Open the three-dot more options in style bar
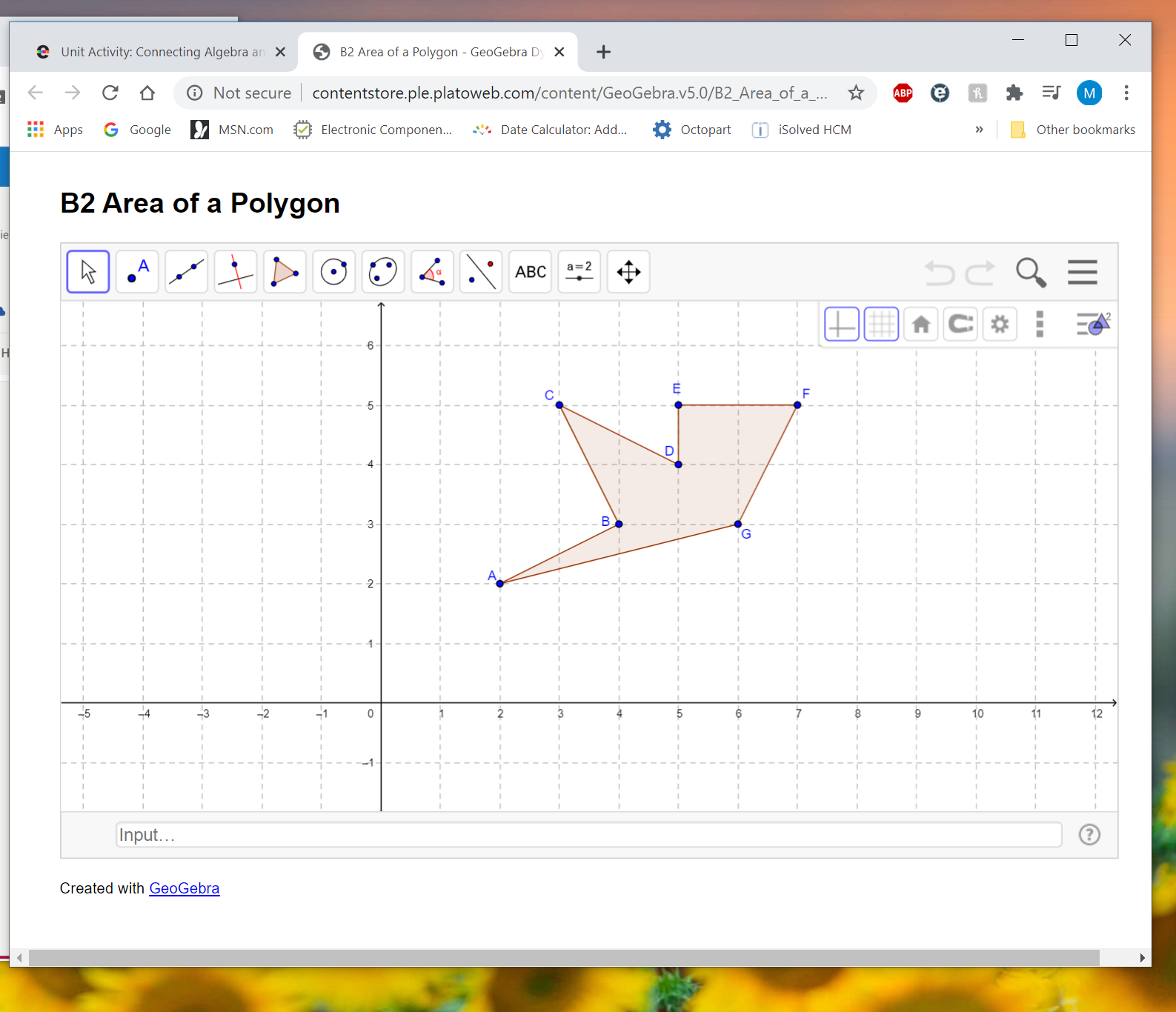Viewport: 1176px width, 1012px height. tap(1040, 324)
